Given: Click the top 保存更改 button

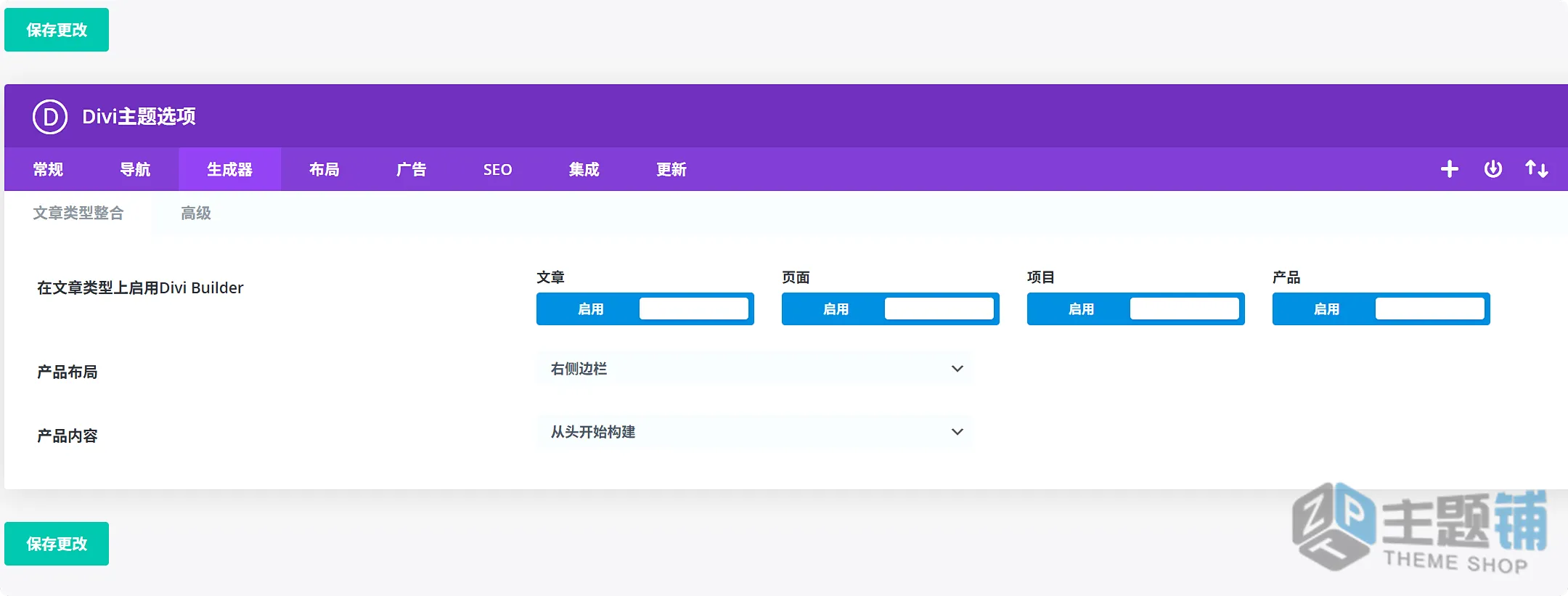Looking at the screenshot, I should pyautogui.click(x=57, y=30).
